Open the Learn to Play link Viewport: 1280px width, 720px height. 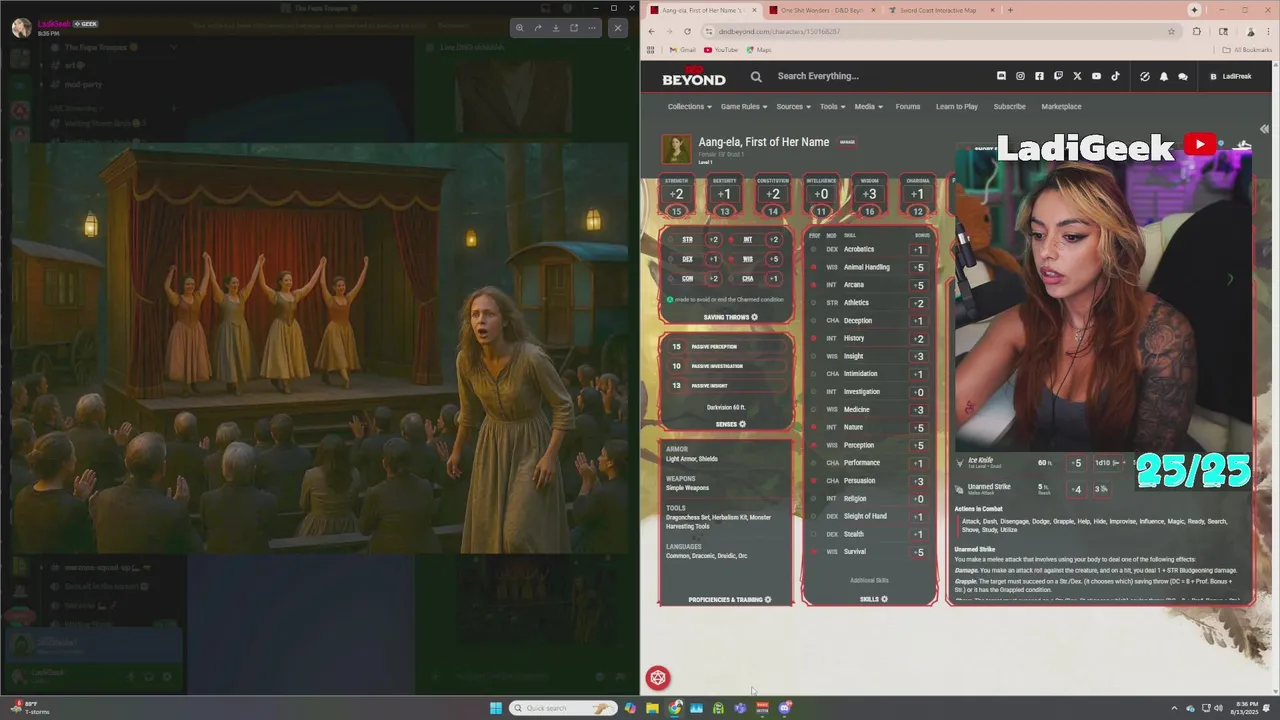point(957,106)
